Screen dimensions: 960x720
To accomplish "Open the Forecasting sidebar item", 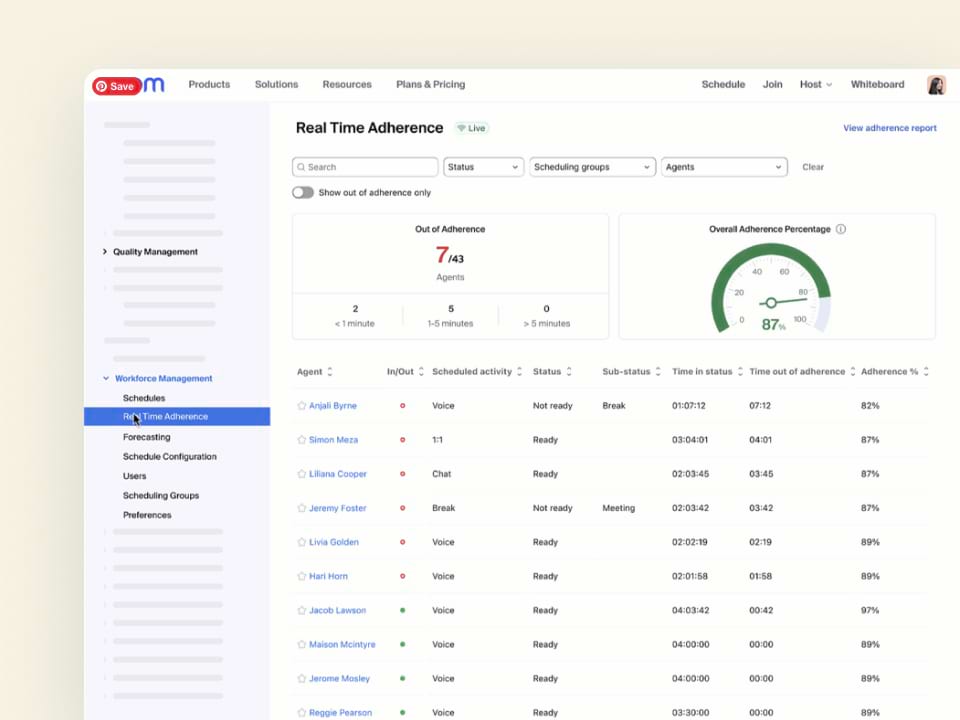I will pyautogui.click(x=147, y=437).
